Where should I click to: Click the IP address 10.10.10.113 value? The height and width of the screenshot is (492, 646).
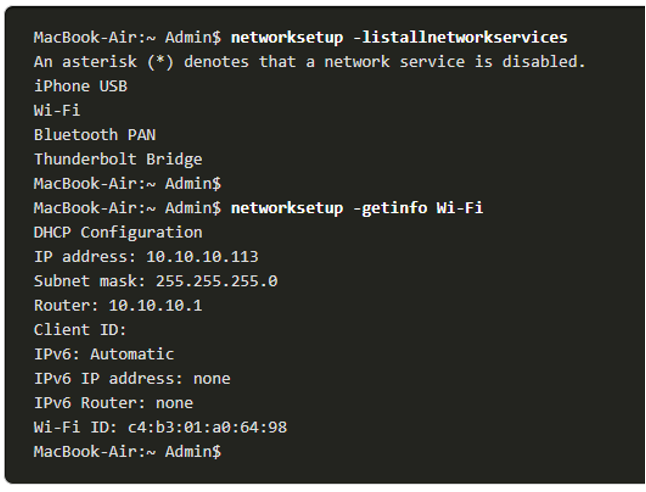(x=202, y=257)
